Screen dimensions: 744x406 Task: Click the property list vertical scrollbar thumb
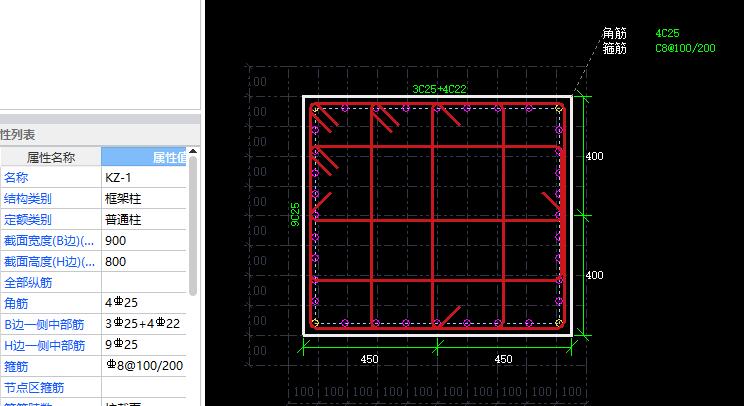pos(193,226)
